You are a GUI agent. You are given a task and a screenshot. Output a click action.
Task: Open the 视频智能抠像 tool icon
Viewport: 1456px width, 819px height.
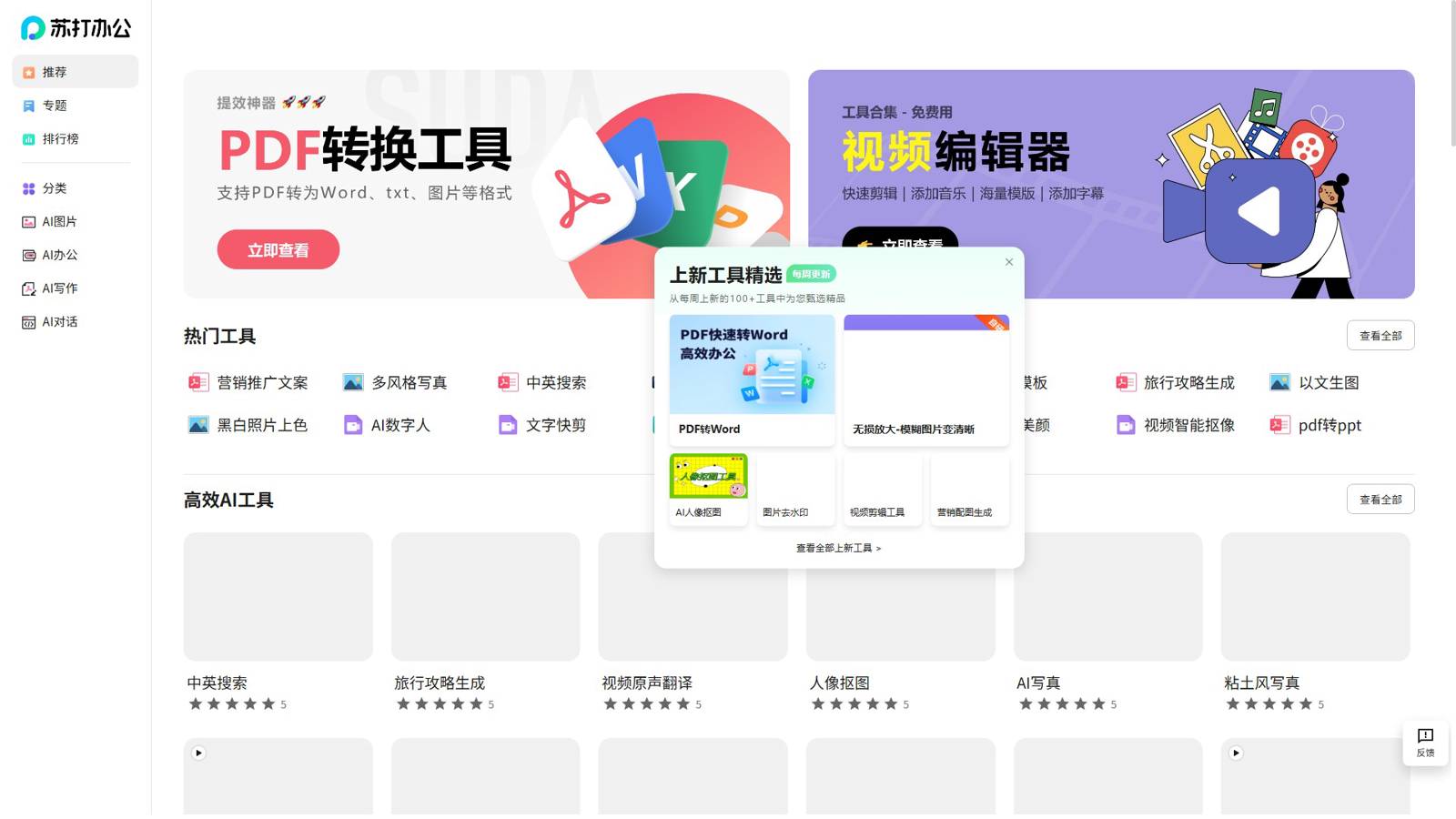1126,425
